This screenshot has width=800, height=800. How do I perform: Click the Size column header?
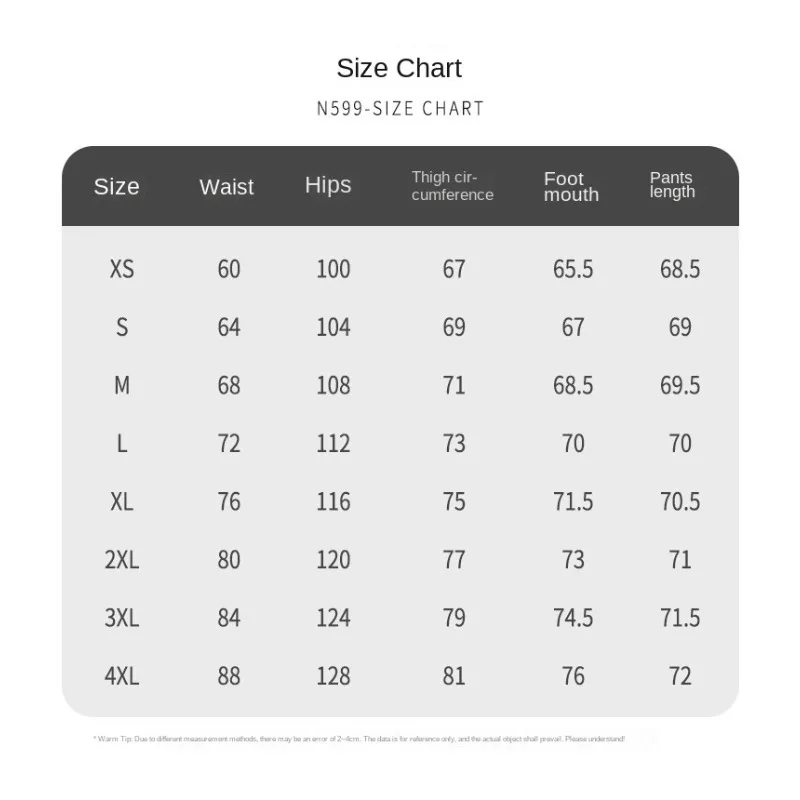[116, 187]
